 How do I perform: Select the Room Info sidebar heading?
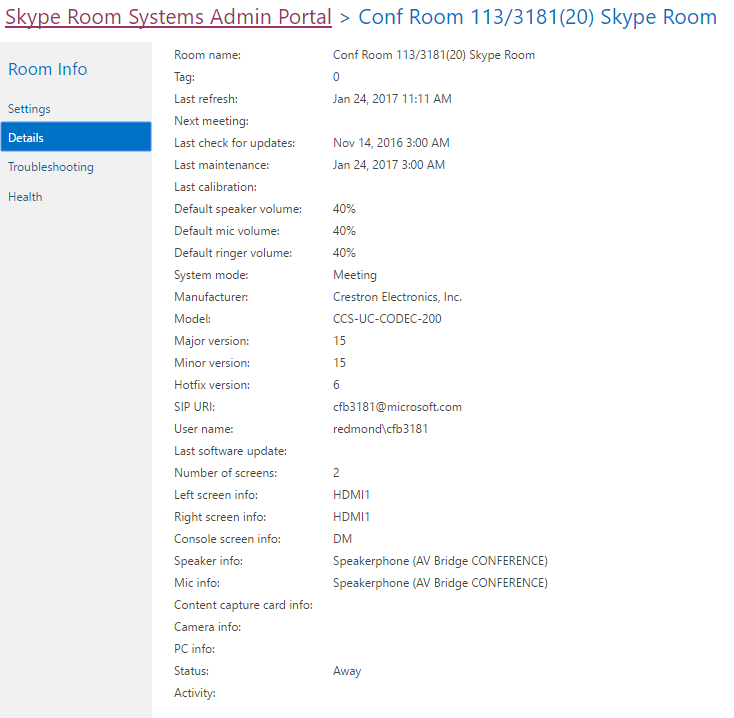48,69
